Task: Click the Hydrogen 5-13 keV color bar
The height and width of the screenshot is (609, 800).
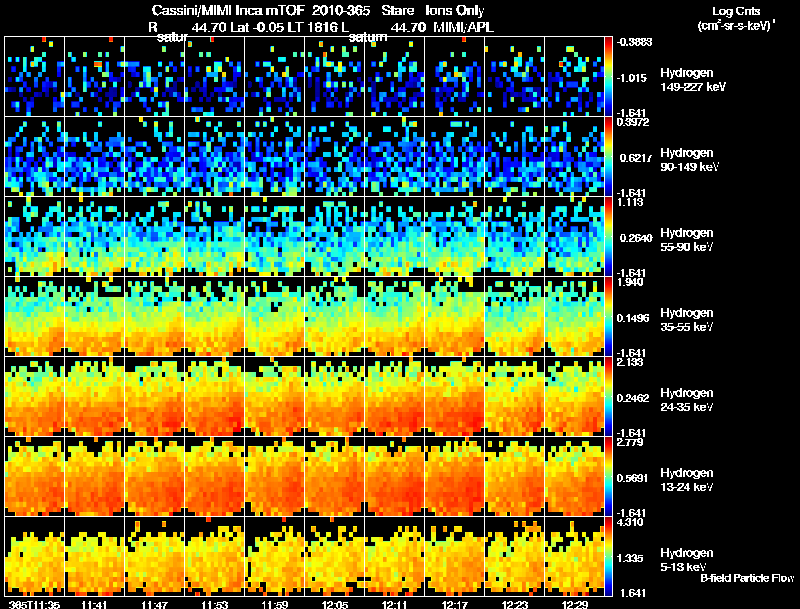Action: (608, 556)
